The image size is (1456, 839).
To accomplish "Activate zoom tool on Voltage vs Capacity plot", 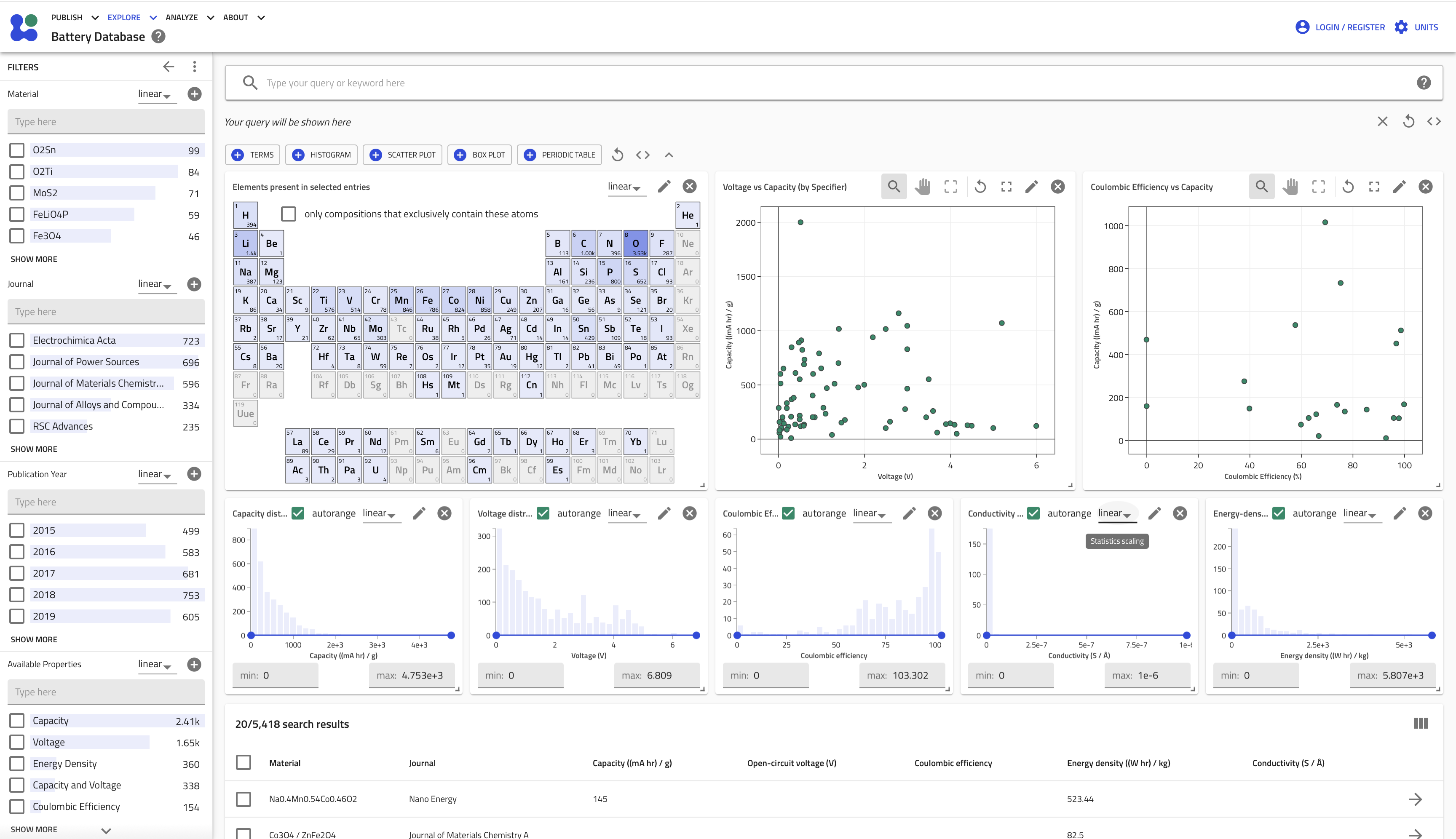I will [x=894, y=187].
